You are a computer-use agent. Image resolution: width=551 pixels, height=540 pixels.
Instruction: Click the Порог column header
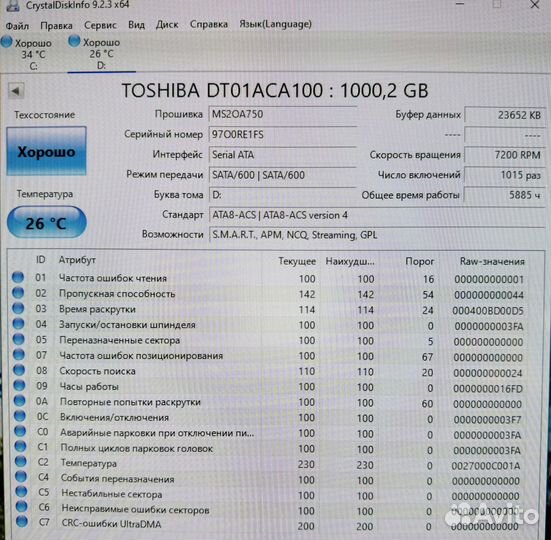pyautogui.click(x=420, y=261)
